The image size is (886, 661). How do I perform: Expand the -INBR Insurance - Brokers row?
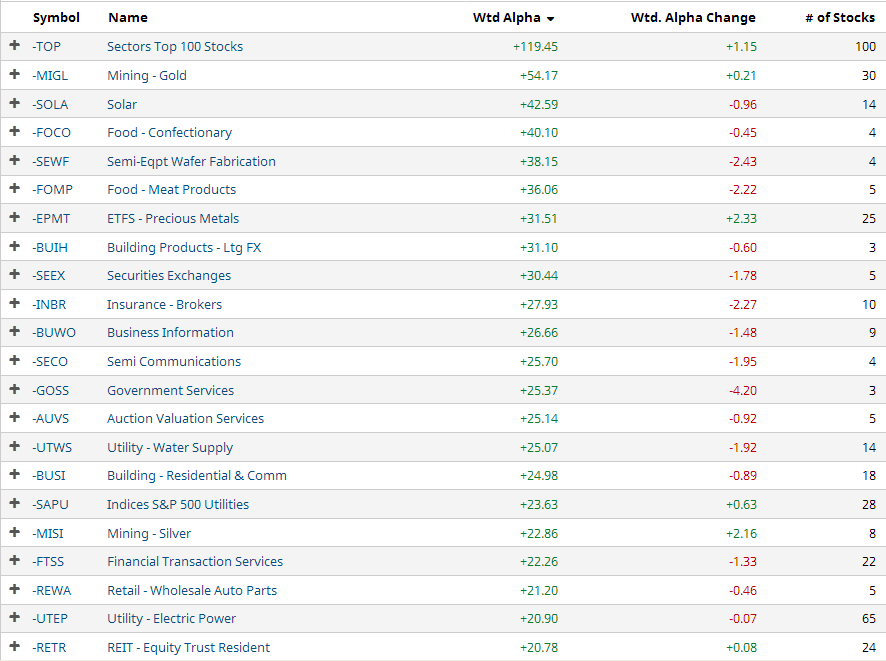[15, 303]
